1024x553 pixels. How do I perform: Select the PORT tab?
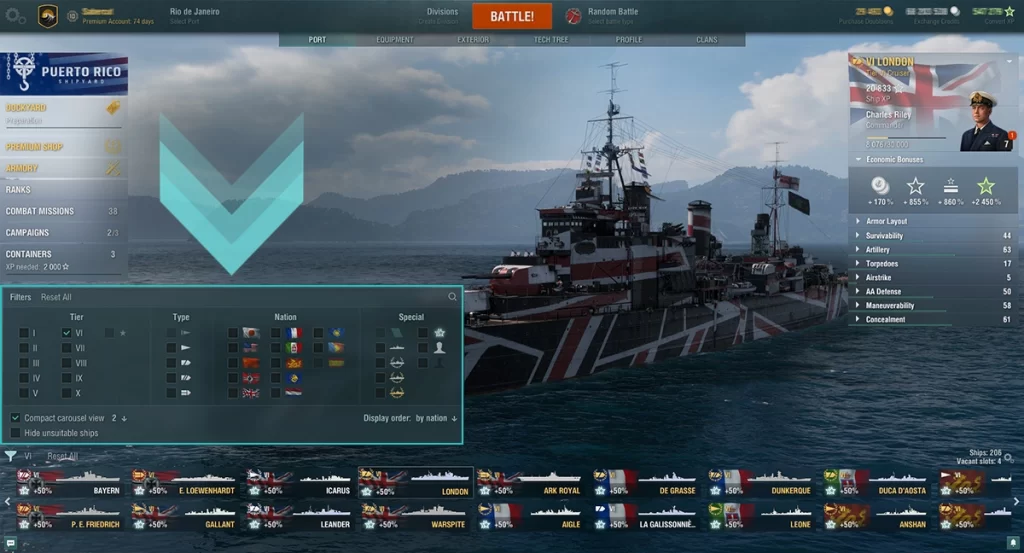(x=317, y=40)
